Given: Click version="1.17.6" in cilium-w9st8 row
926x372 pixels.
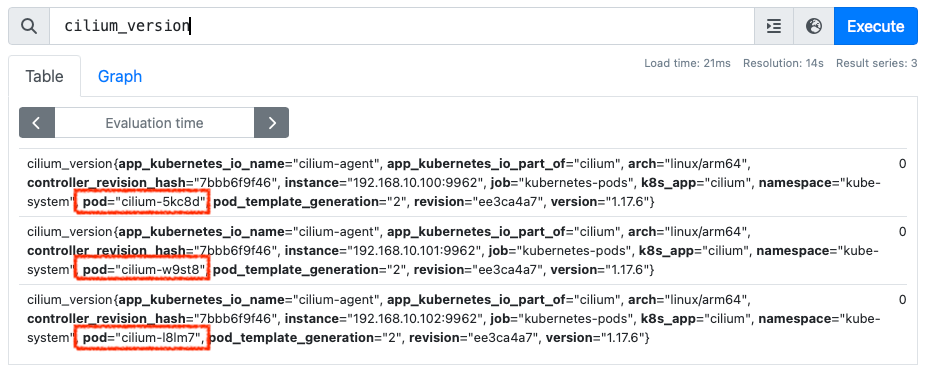Looking at the screenshot, I should (599, 270).
